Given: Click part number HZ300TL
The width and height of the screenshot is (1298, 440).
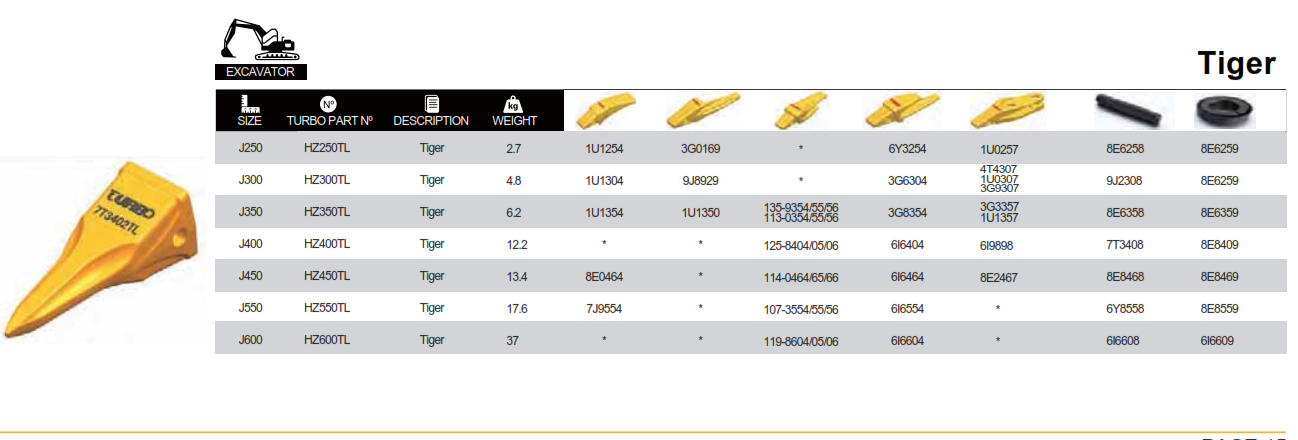Looking at the screenshot, I should 327,180.
